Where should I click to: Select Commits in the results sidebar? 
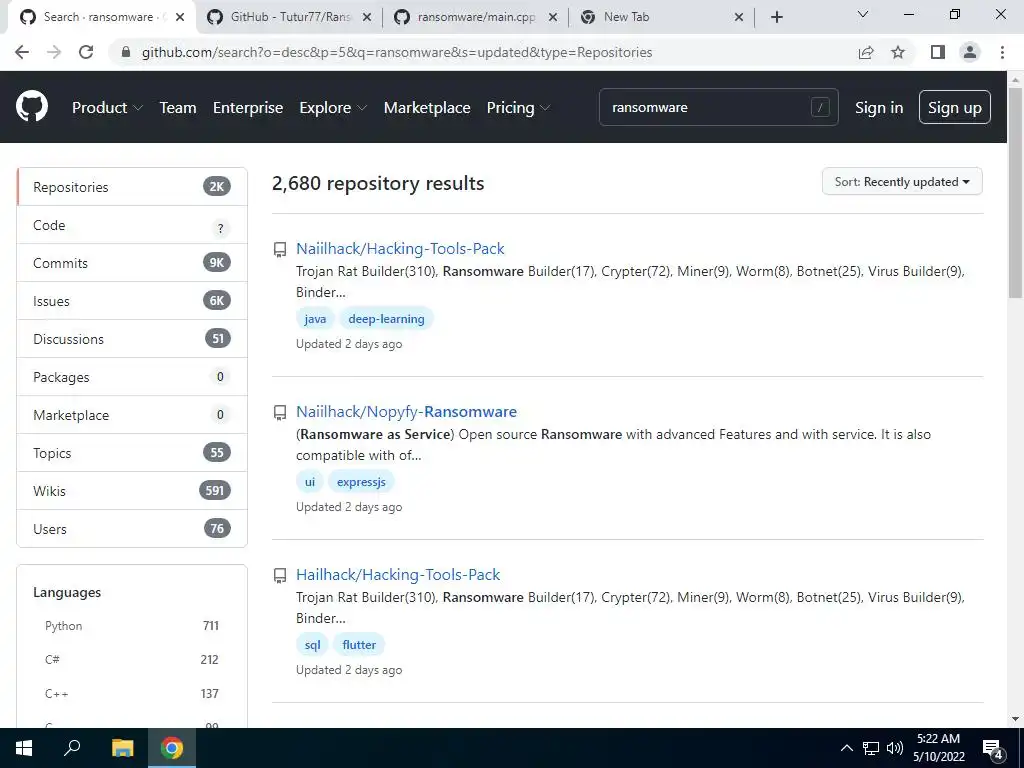click(x=132, y=263)
